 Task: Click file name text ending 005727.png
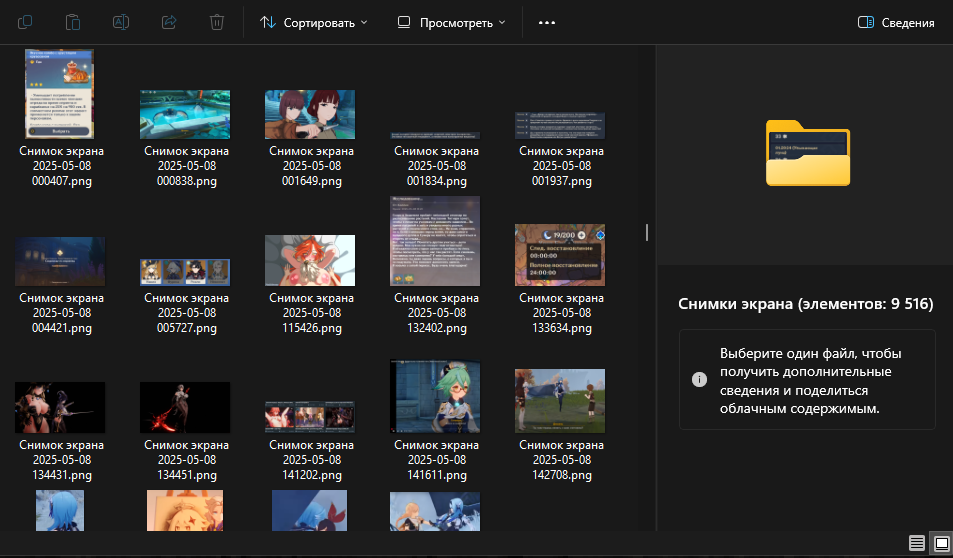(187, 313)
